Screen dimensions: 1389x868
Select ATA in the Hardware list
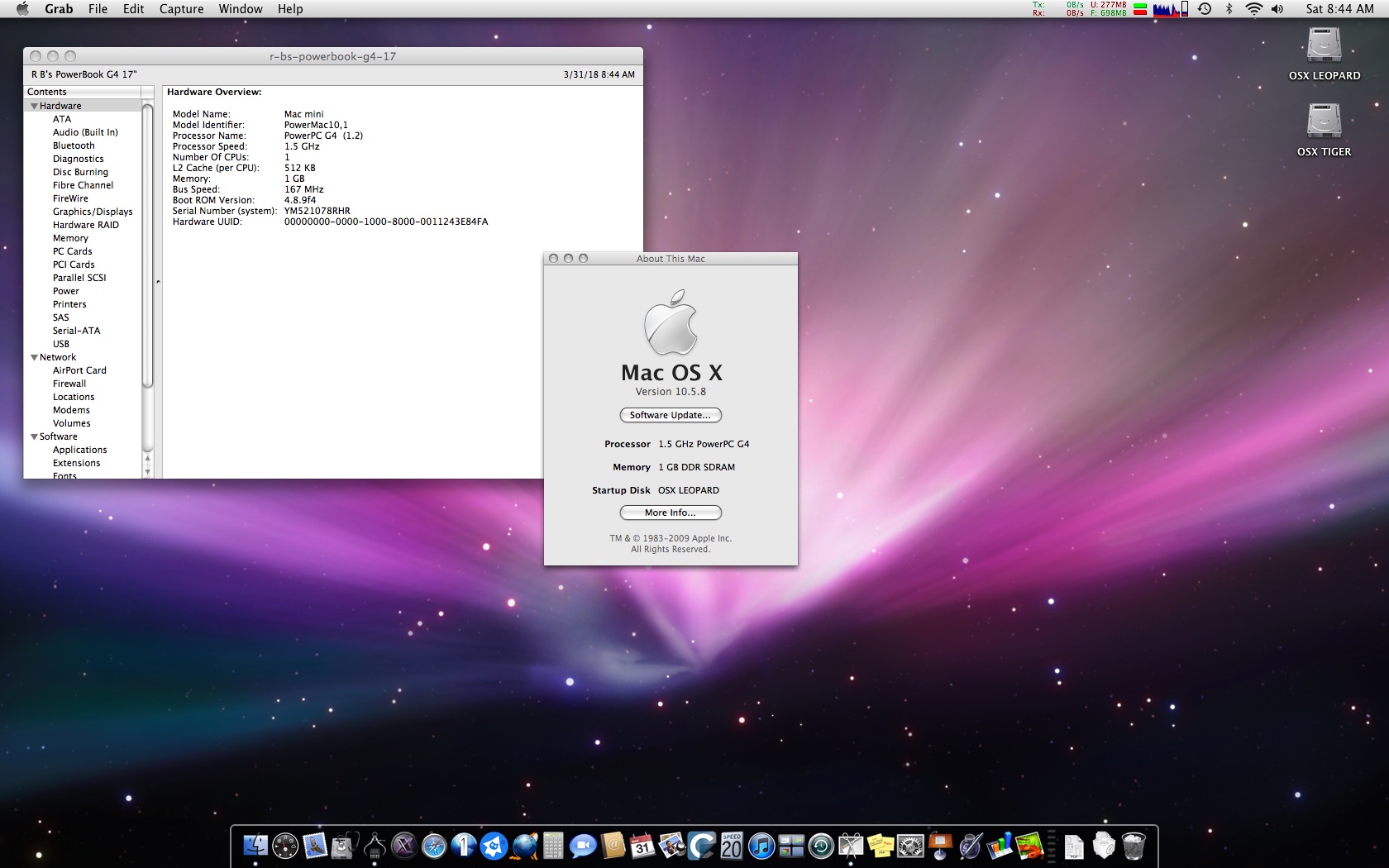click(62, 119)
